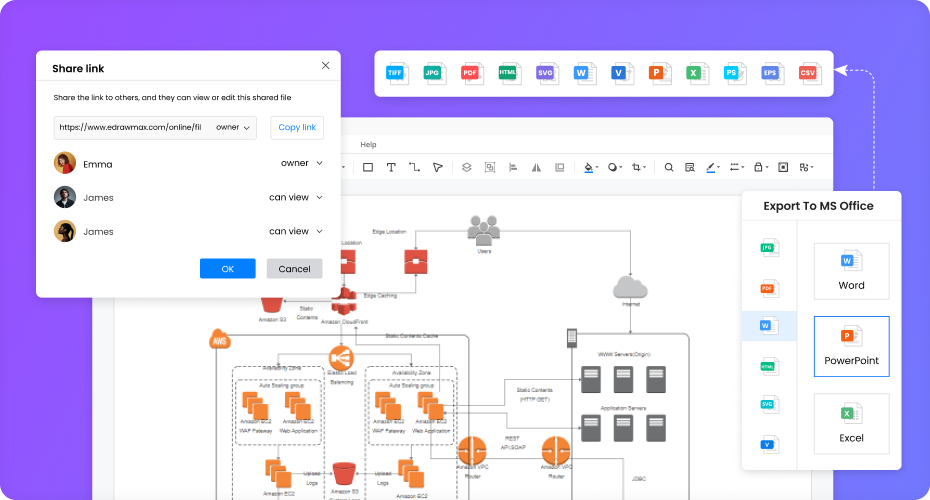Click the PowerPoint export tile
The image size is (930, 500).
(851, 346)
